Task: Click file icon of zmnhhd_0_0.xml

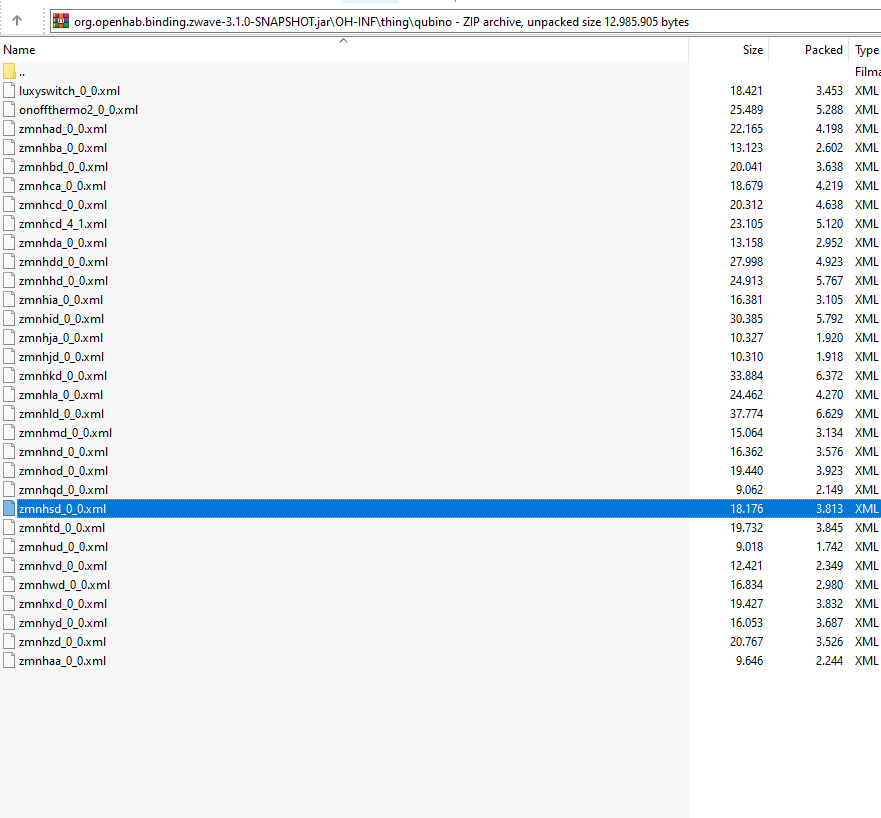Action: click(9, 280)
